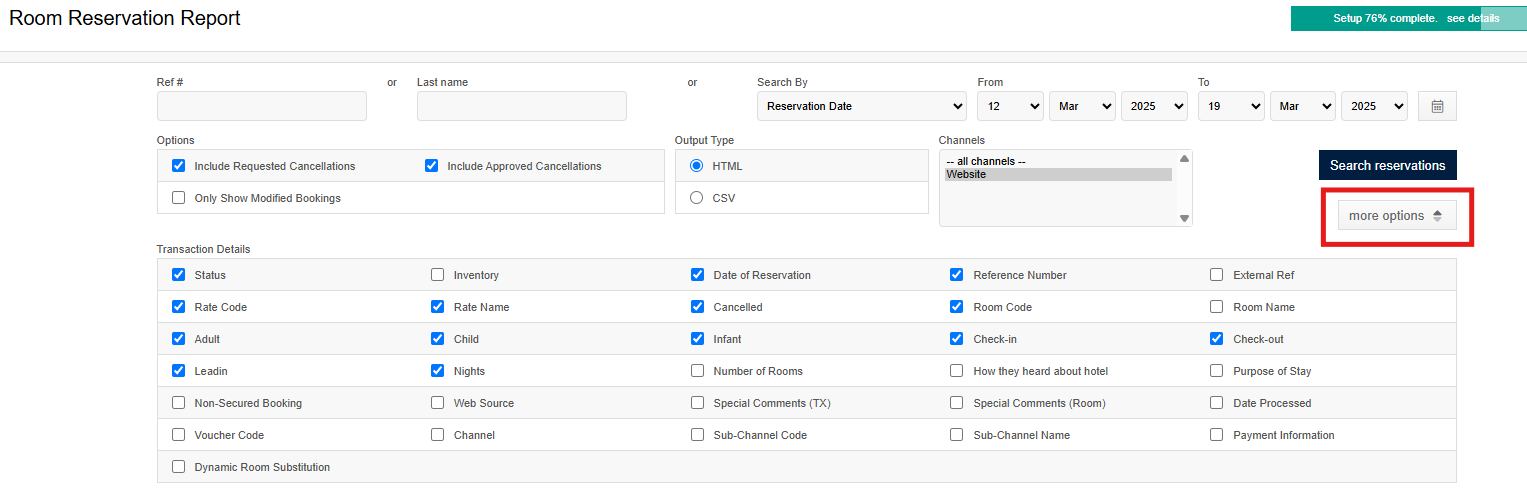Enable Sub-Channel Code checkbox
The image size is (1527, 492).
pos(698,435)
